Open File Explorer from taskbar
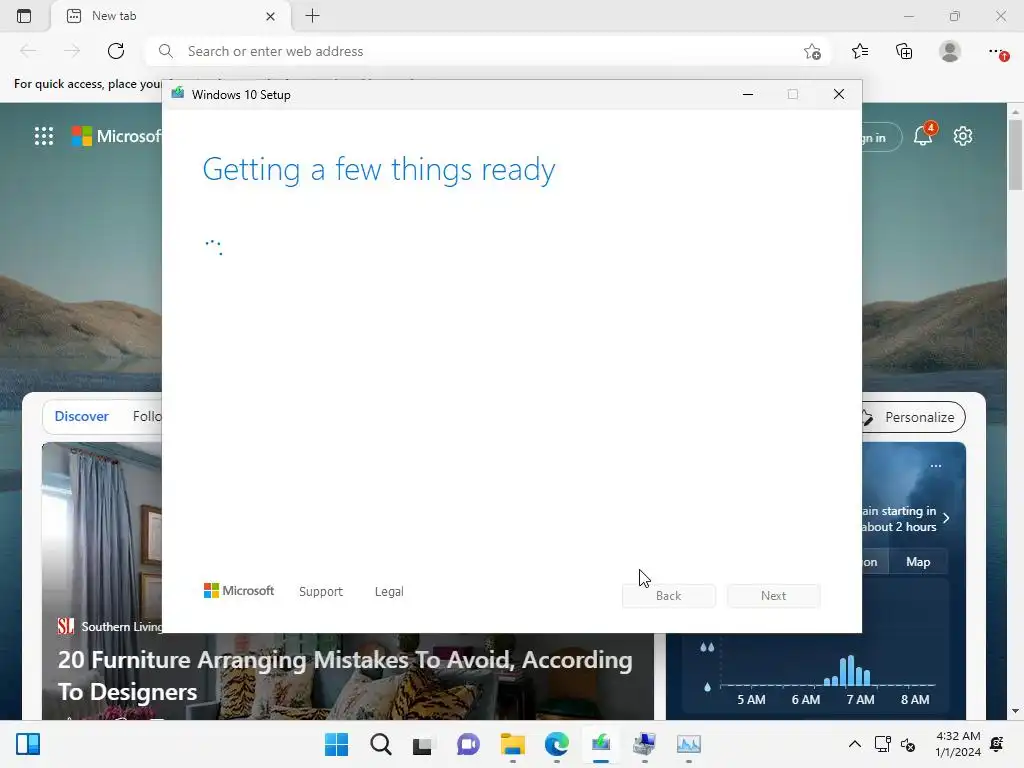 coord(513,744)
